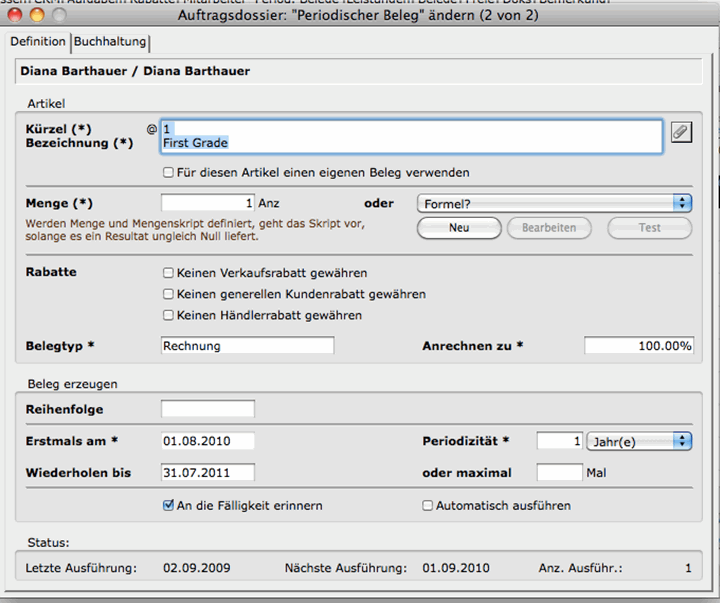Screen dimensions: 720x603
Task: Click into the Menge quantity field
Action: click(207, 203)
